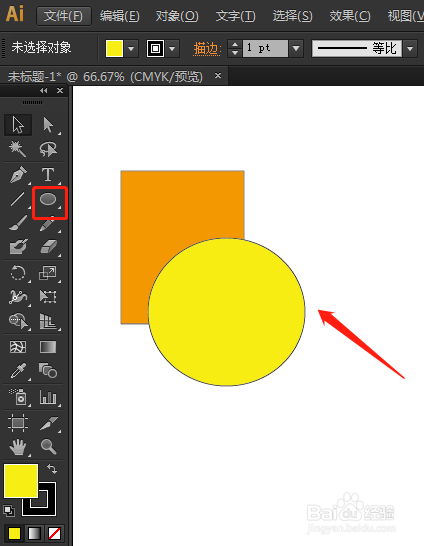Image resolution: width=424 pixels, height=546 pixels.
Task: Select the Line Segment tool
Action: tap(17, 200)
